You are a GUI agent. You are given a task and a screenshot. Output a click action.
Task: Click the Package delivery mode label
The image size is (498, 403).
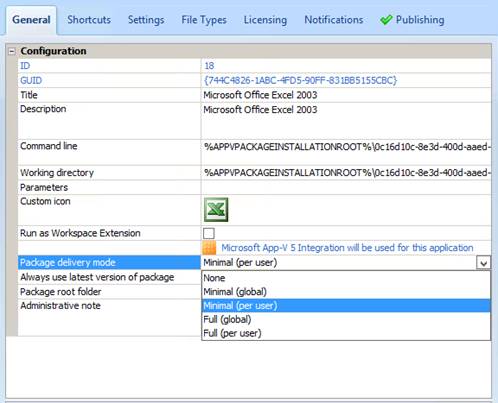click(68, 263)
